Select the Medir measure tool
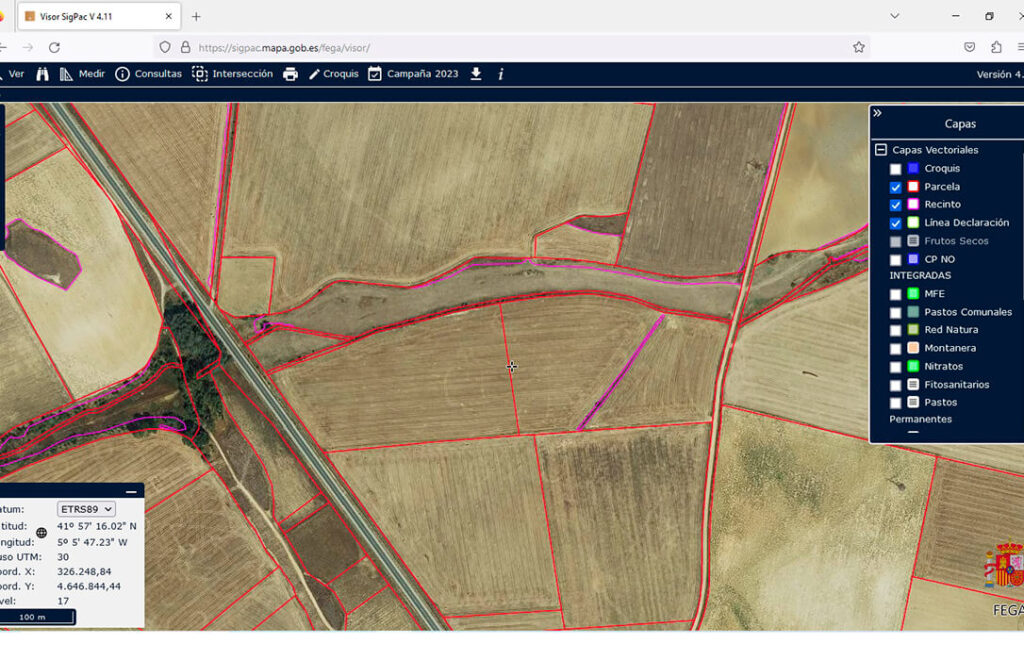Viewport: 1024px width, 660px height. point(82,74)
